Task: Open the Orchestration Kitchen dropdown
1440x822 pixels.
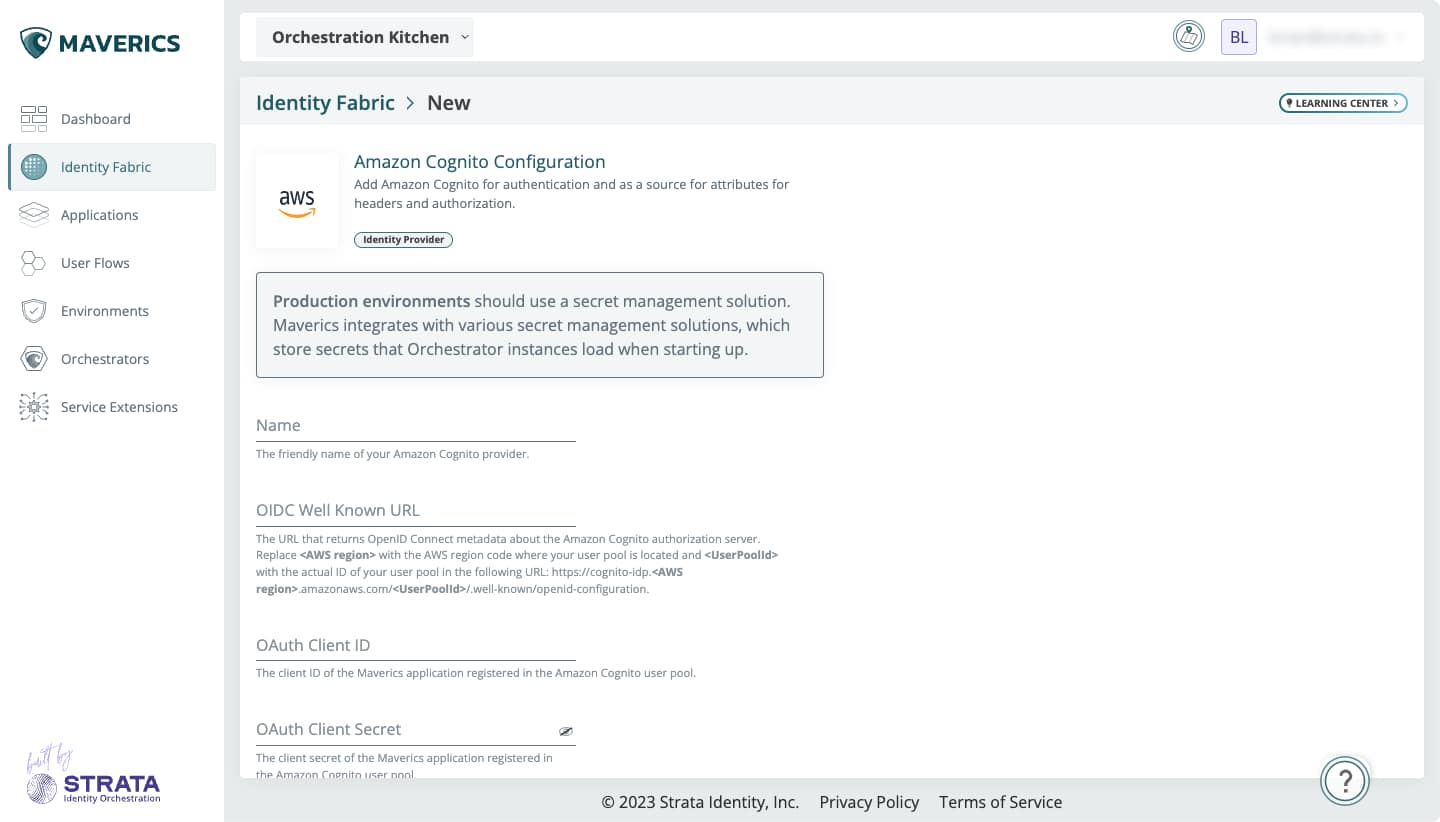Action: [365, 37]
